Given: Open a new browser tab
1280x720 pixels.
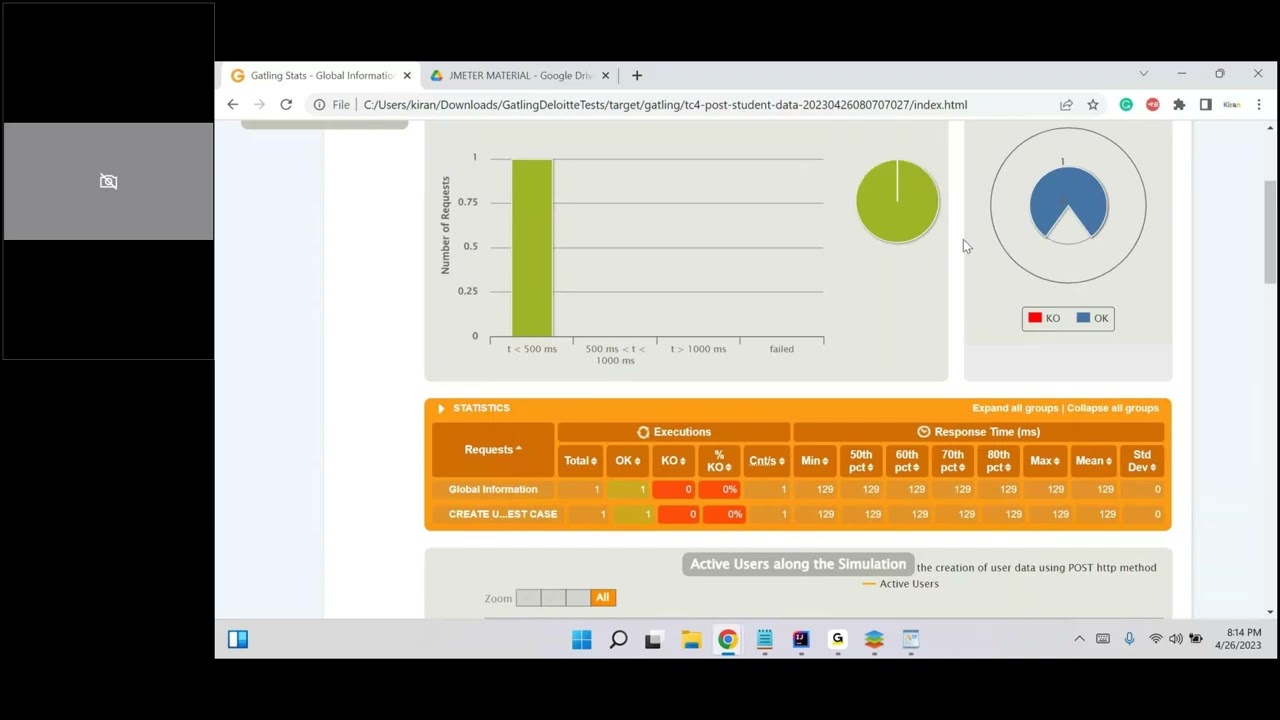Looking at the screenshot, I should click(x=637, y=75).
